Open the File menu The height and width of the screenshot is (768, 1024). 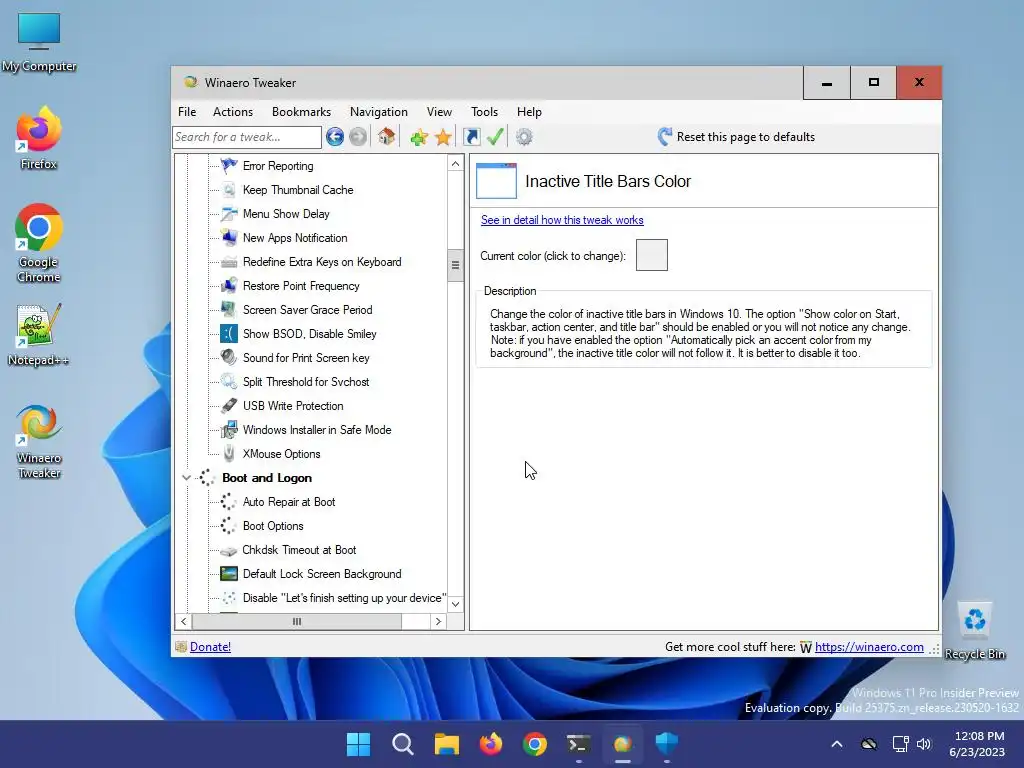pos(187,112)
